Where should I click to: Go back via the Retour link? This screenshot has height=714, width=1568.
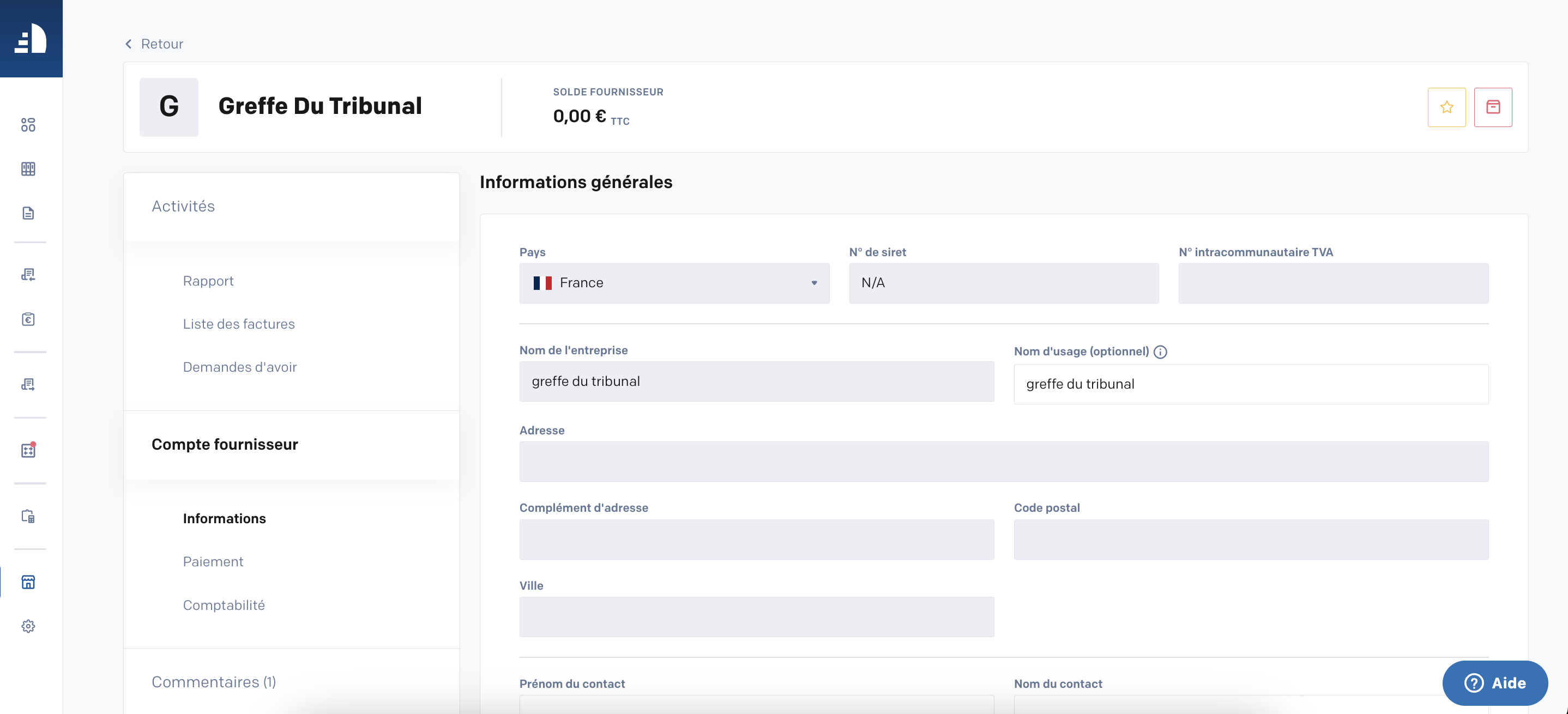(154, 44)
